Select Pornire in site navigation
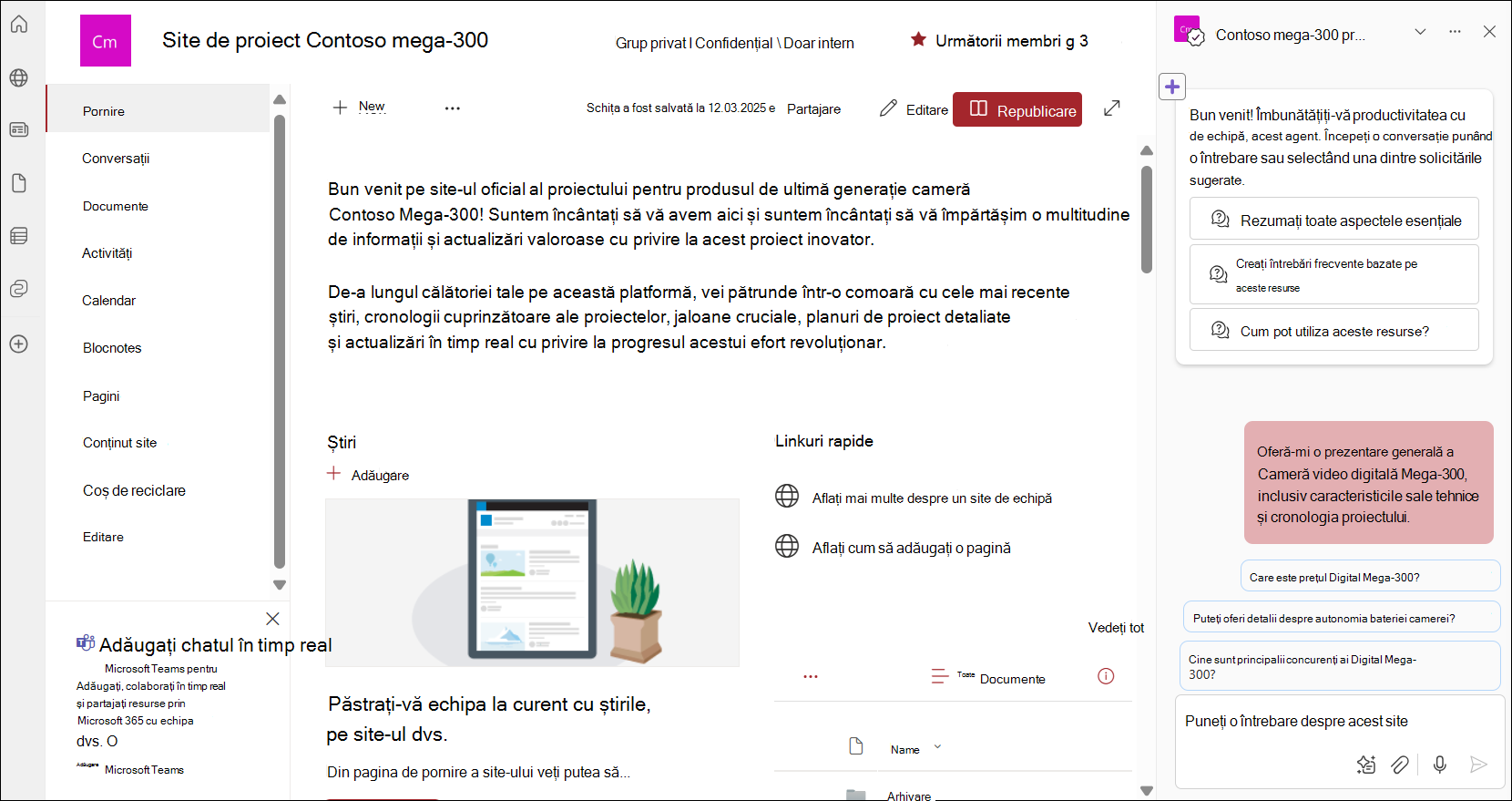This screenshot has height=801, width=1512. coord(158,110)
